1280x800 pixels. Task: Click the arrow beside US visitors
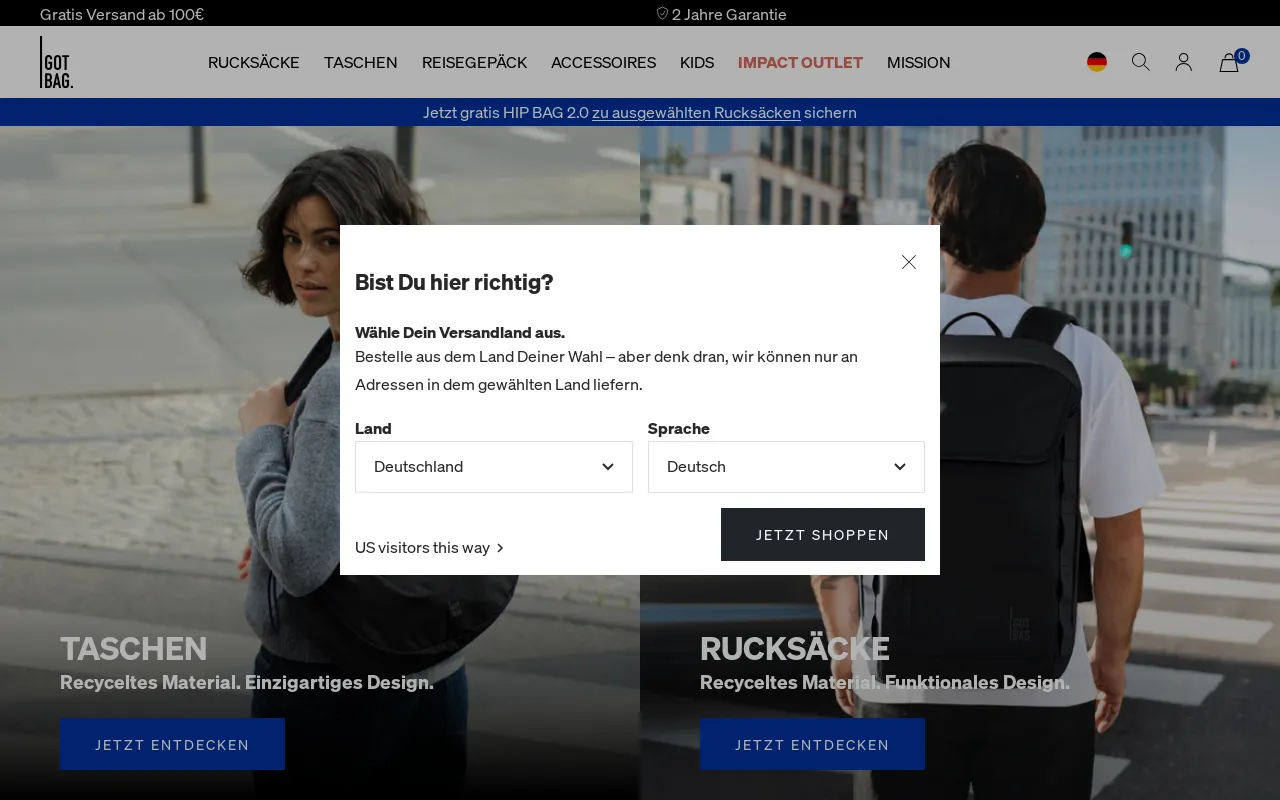click(500, 548)
